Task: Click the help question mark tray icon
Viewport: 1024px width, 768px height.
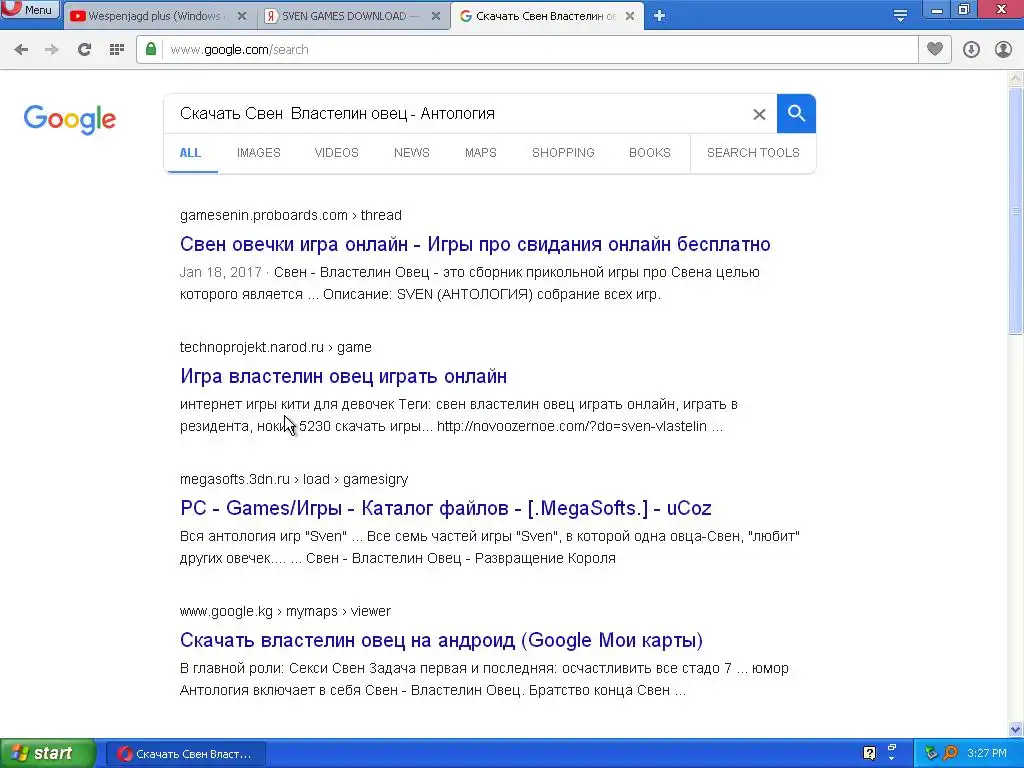Action: pos(869,754)
